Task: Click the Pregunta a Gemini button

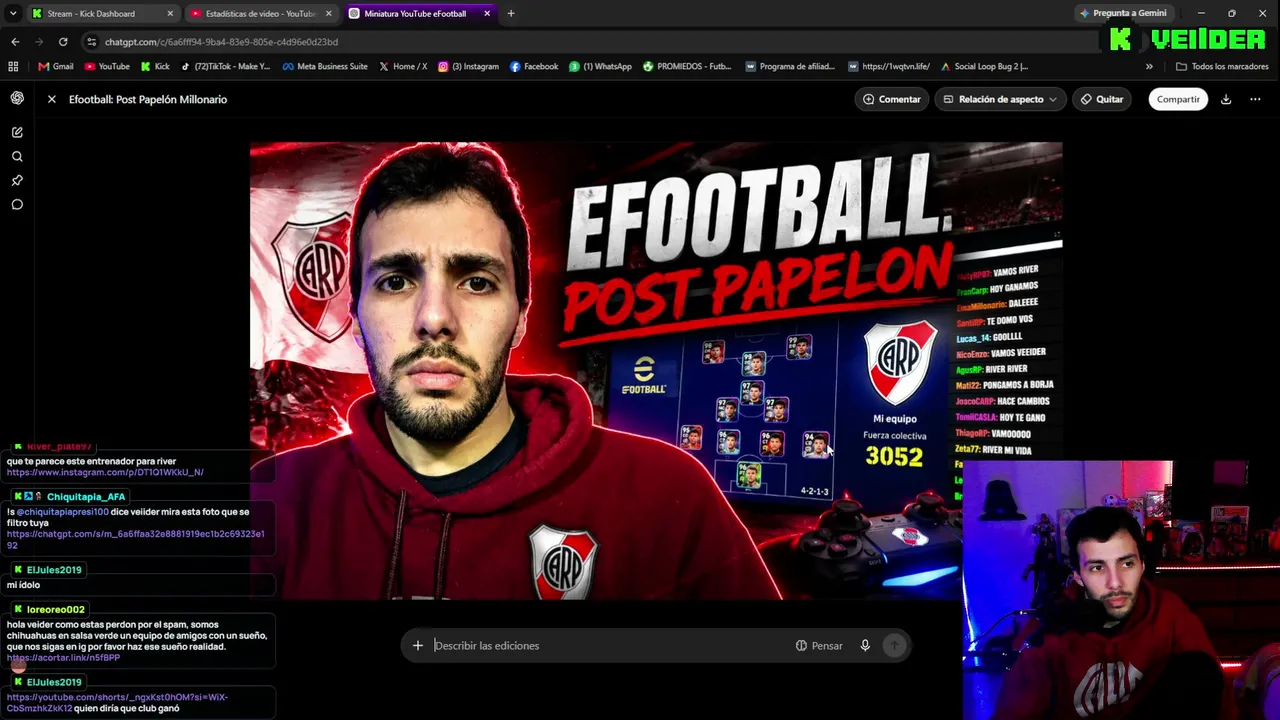Action: [x=1123, y=13]
